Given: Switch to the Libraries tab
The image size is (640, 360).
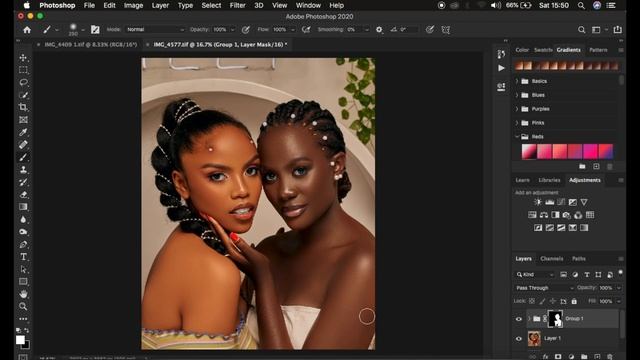Looking at the screenshot, I should (549, 180).
